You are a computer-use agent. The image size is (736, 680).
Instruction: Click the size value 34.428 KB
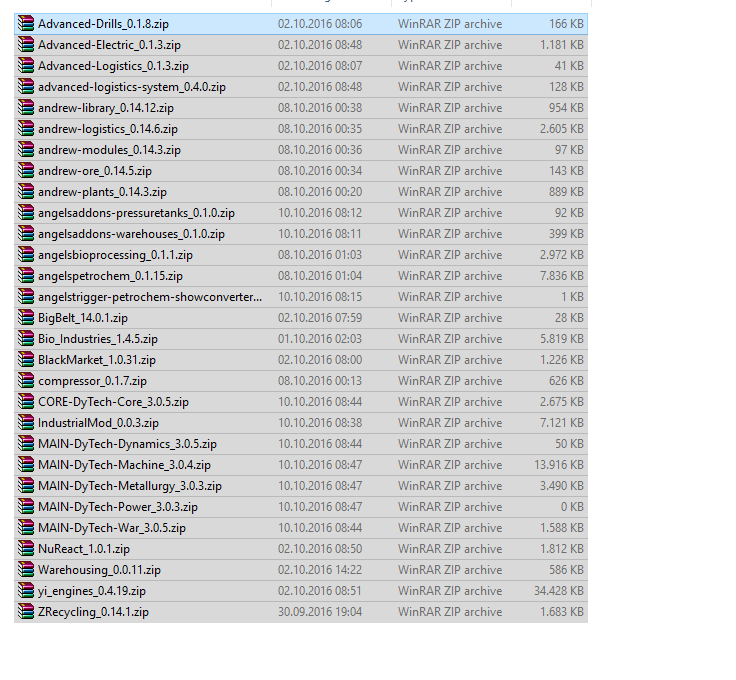559,591
